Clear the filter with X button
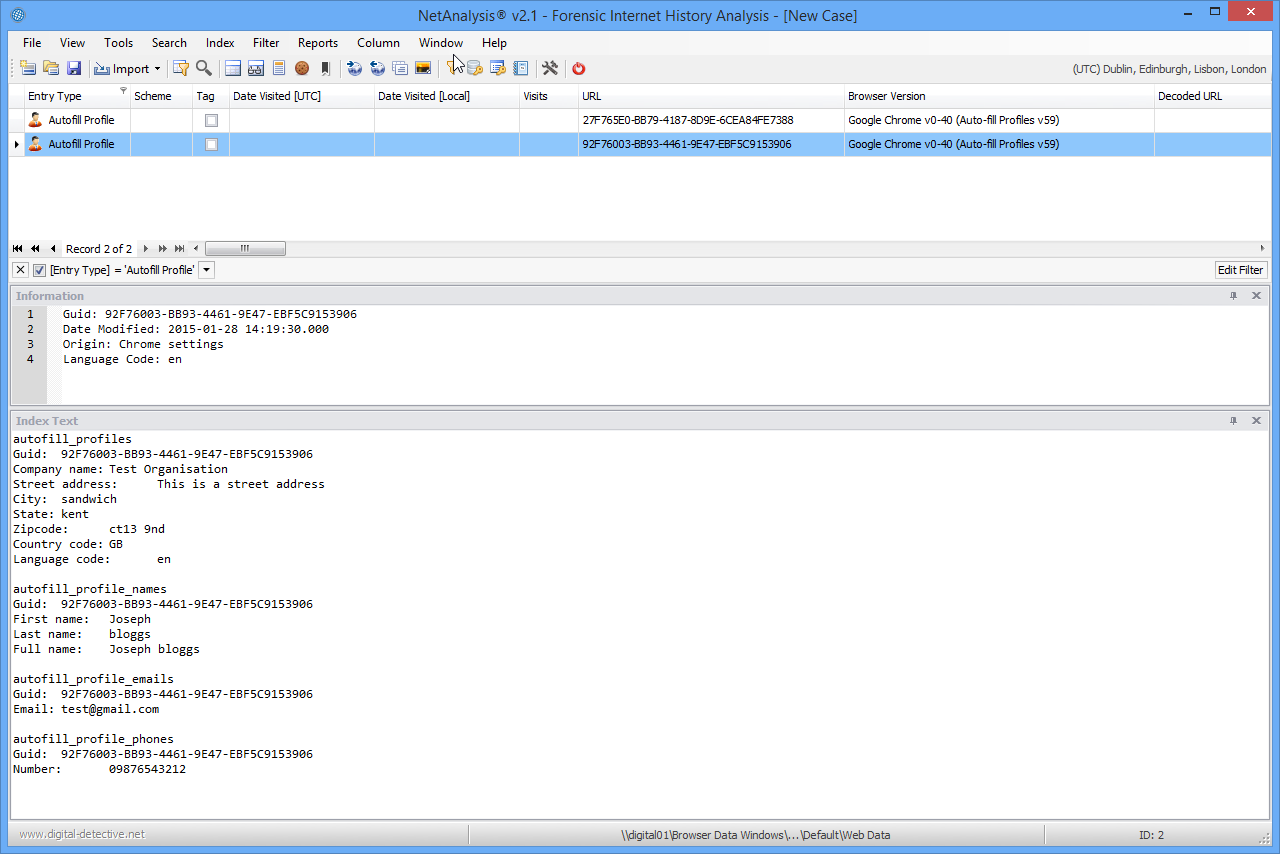Image resolution: width=1280 pixels, height=854 pixels. click(x=20, y=270)
